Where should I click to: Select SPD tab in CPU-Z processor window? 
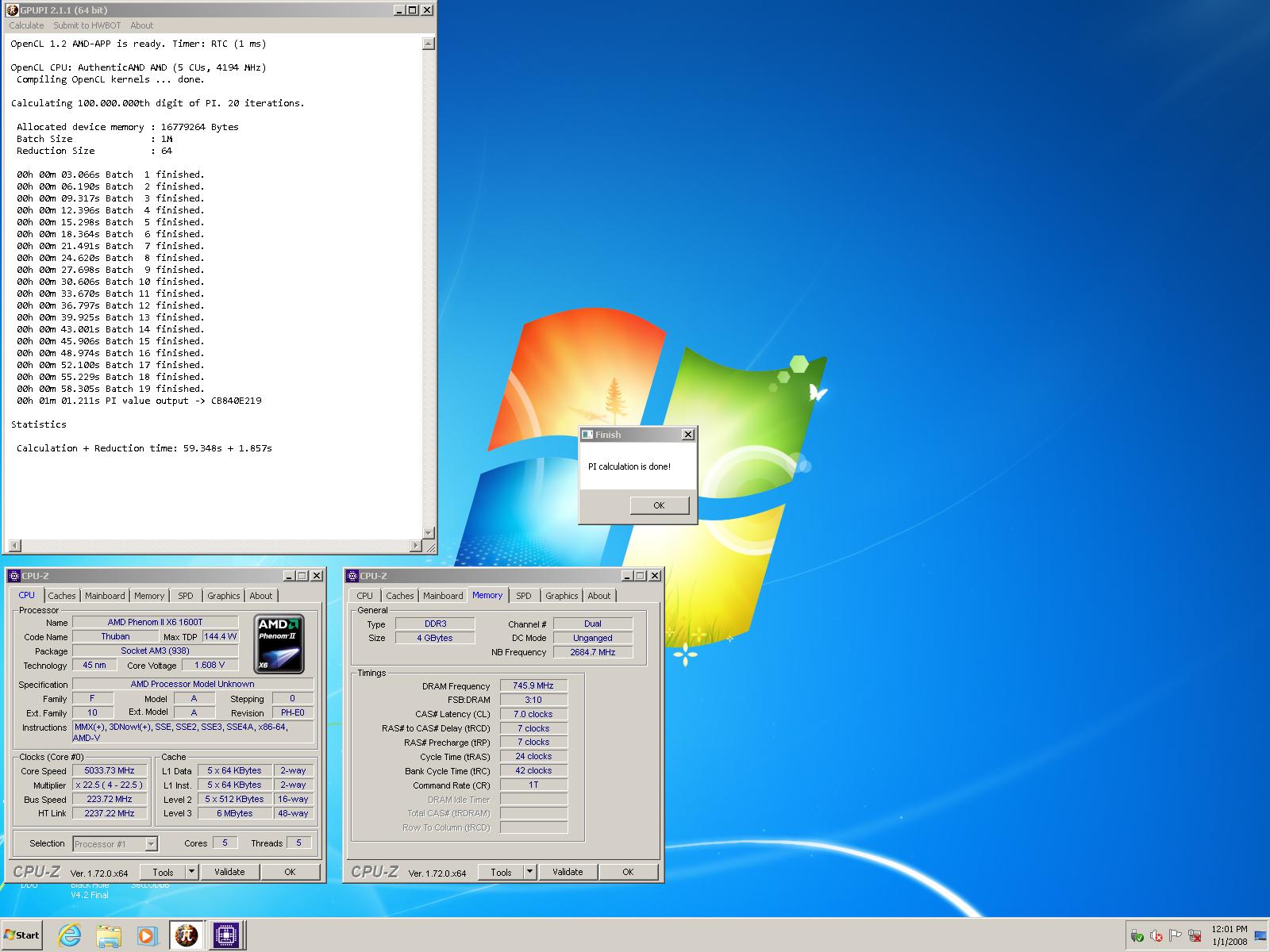tap(185, 596)
